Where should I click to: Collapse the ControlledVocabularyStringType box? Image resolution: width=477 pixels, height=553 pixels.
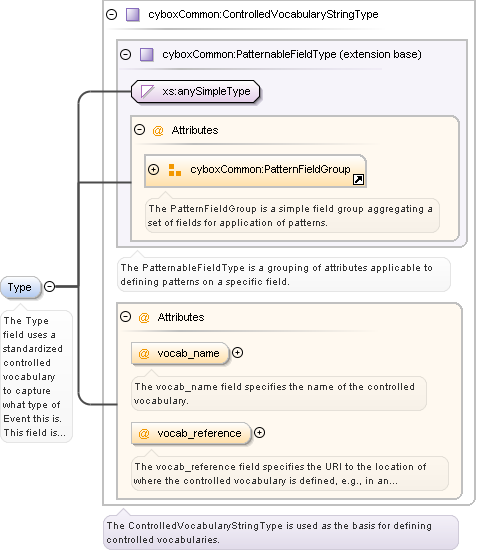pyautogui.click(x=112, y=14)
